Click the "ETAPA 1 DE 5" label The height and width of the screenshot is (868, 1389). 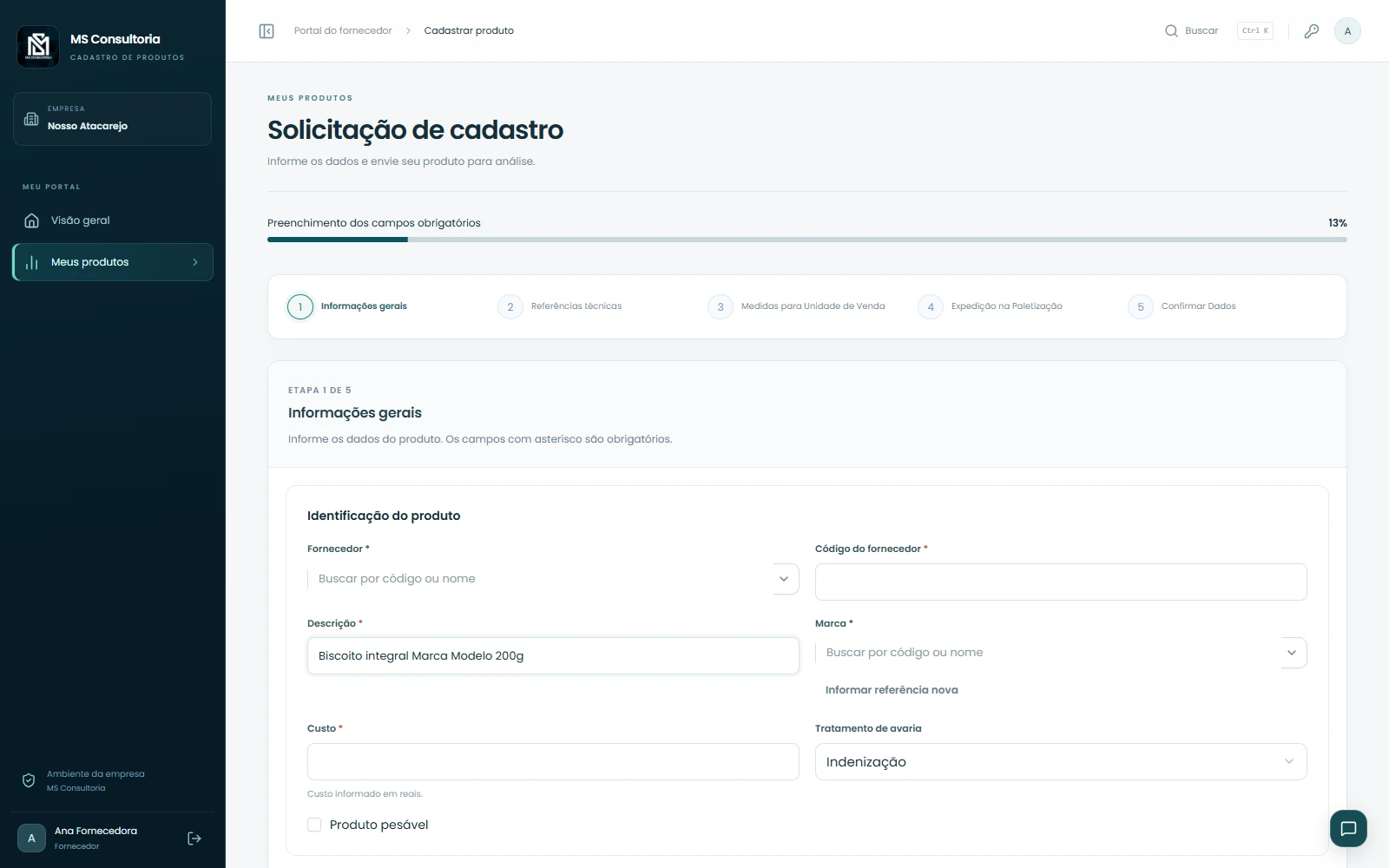tap(319, 391)
